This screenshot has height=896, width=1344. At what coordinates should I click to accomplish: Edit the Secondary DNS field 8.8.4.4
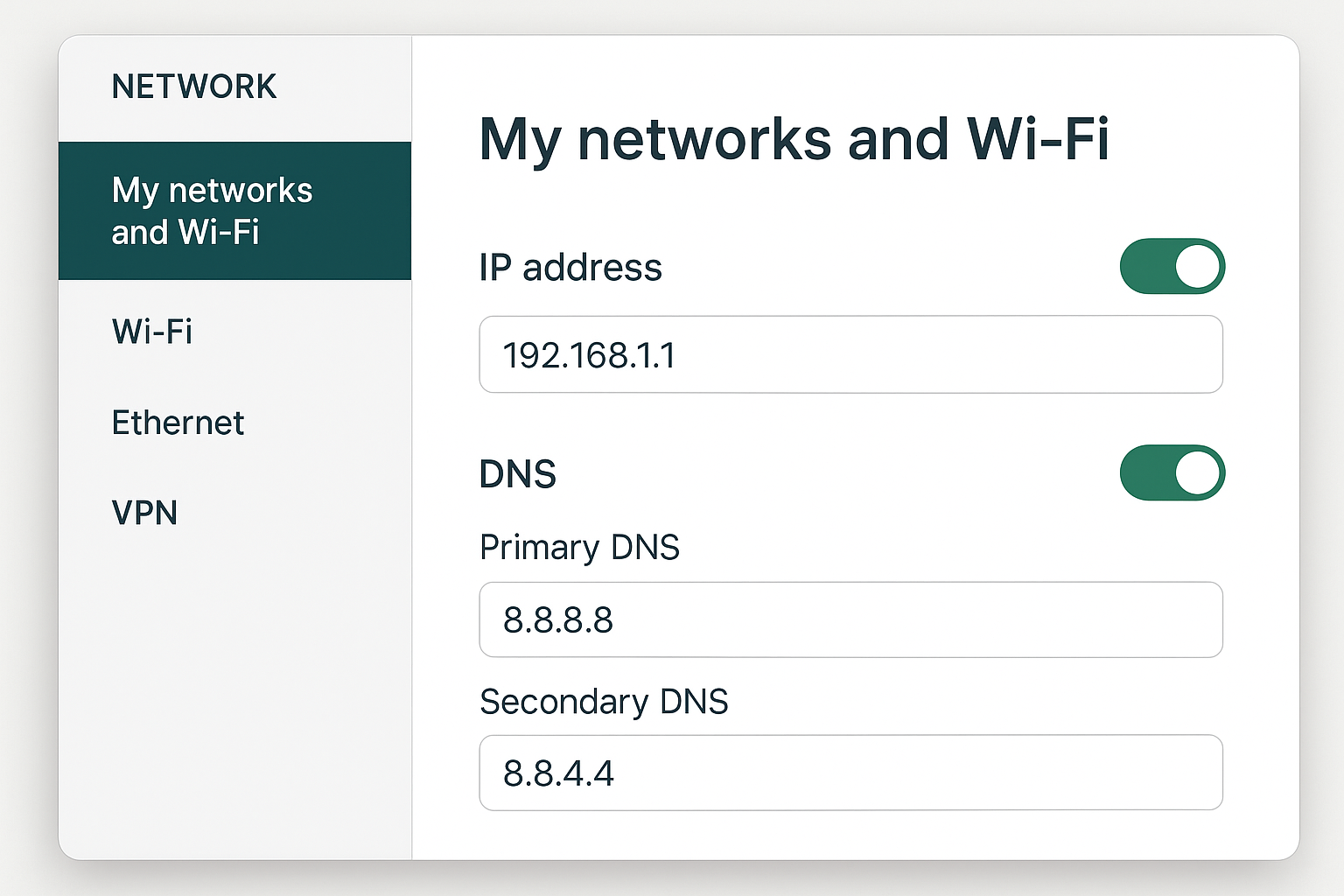[x=850, y=773]
